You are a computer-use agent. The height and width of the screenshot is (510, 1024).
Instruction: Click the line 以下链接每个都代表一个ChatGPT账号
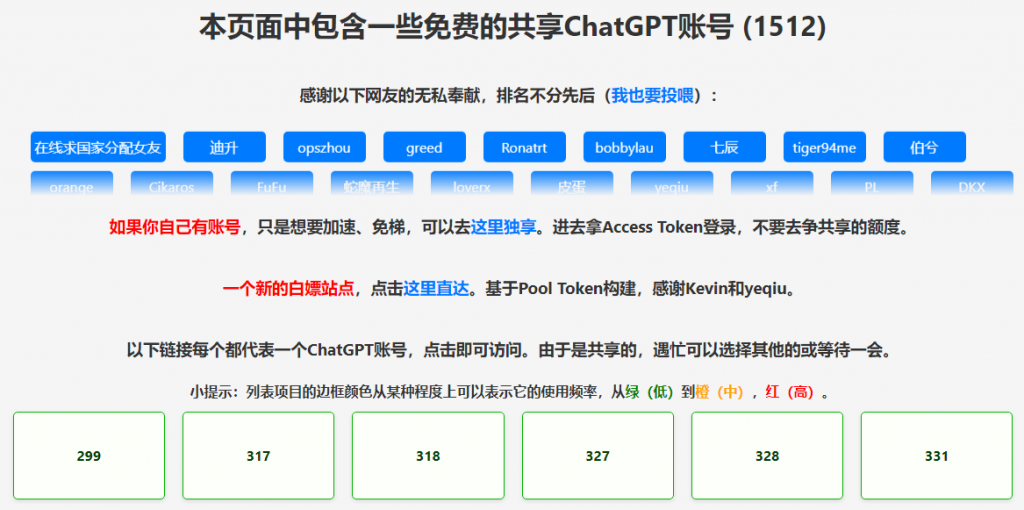pos(268,350)
